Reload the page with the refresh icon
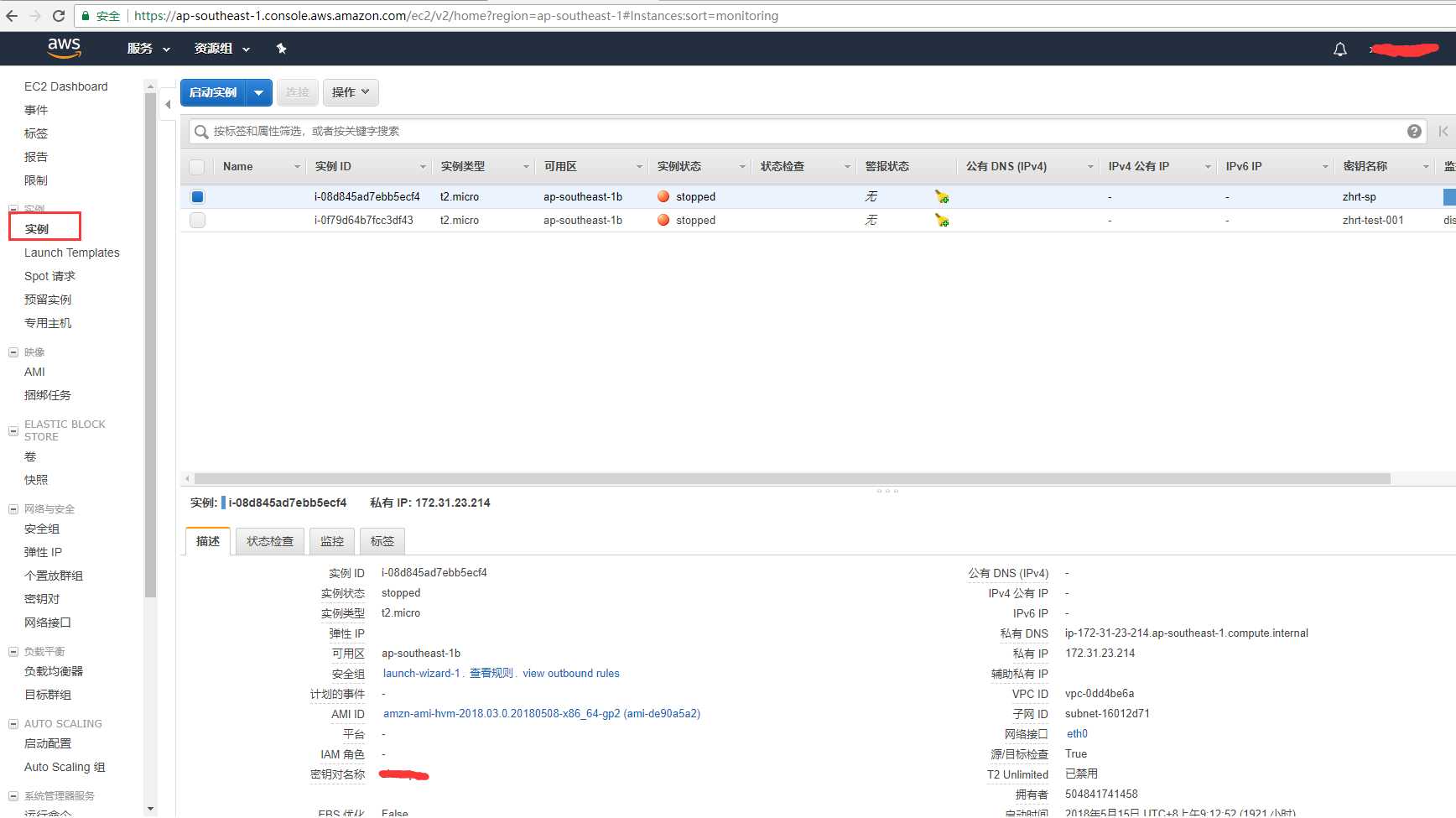Viewport: 1456px width, 818px height. 59,16
